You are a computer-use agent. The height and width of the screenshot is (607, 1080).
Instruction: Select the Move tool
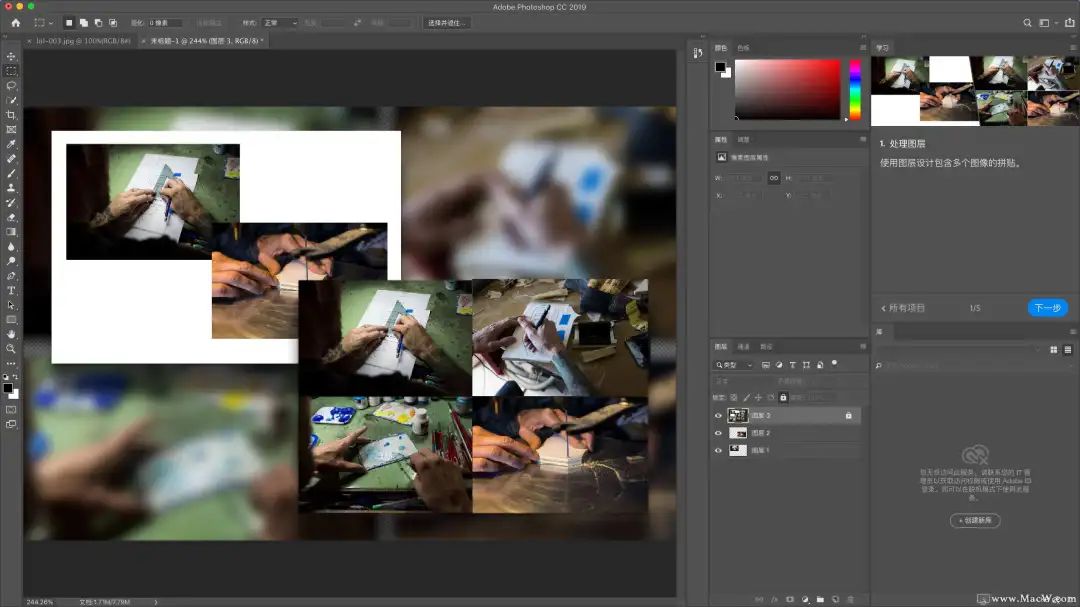click(x=11, y=56)
